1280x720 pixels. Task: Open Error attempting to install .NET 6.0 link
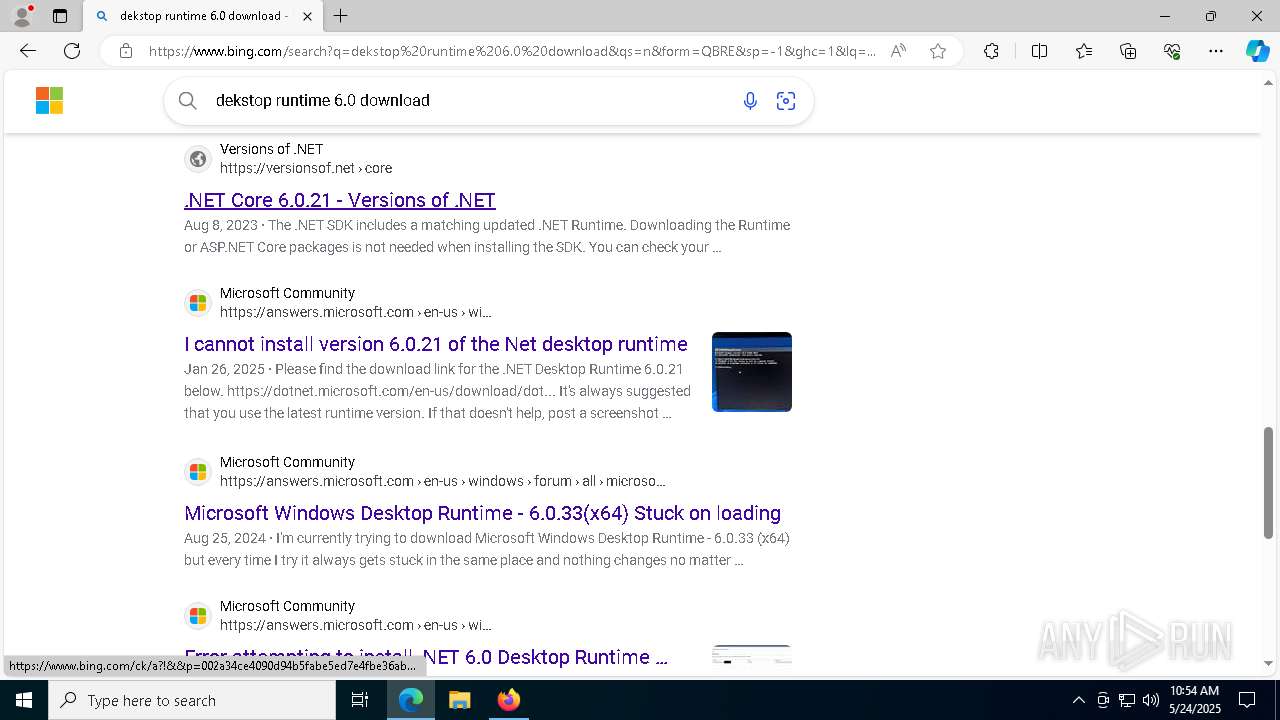426,657
